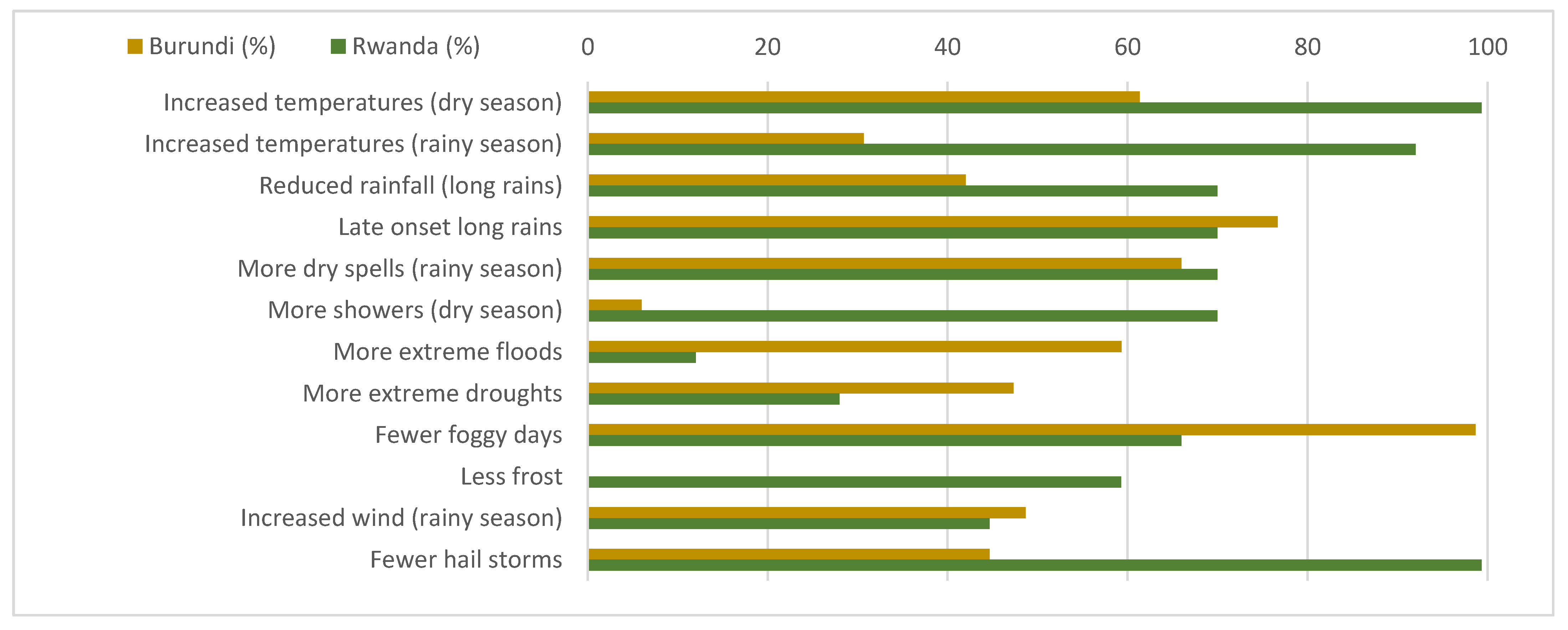
Task: Select the Rwanda bar for Fewer hail storms
Action: (1035, 565)
